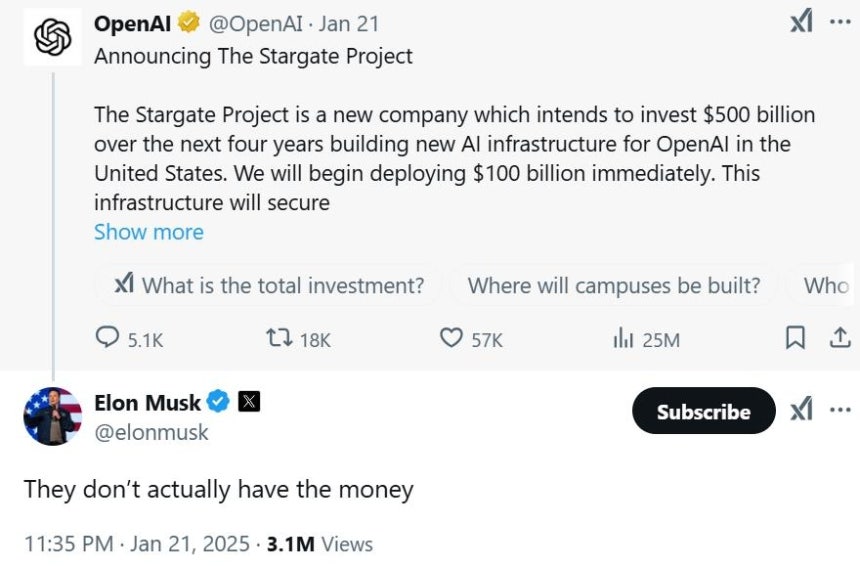Ask Grok 'What is the total investment?'
The image size is (860, 567).
pyautogui.click(x=269, y=285)
